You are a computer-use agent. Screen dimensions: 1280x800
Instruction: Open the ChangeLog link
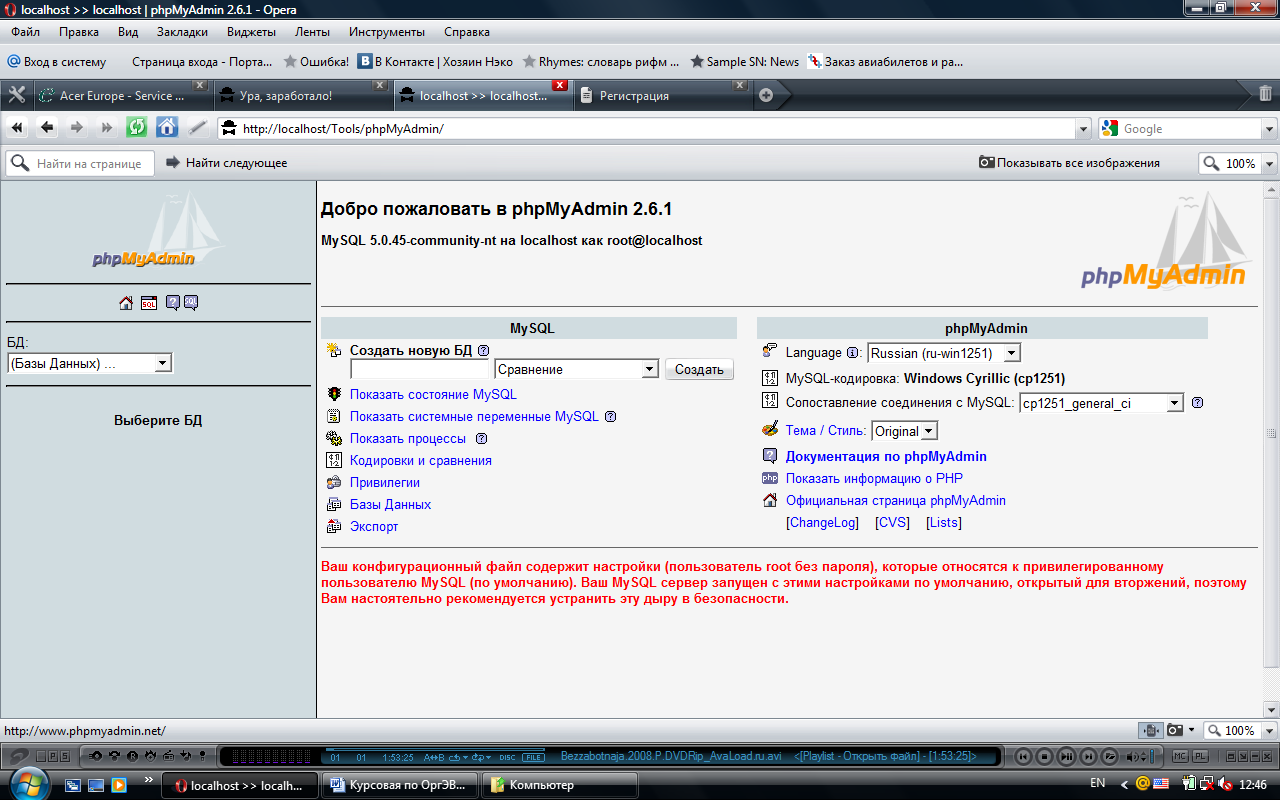click(823, 523)
